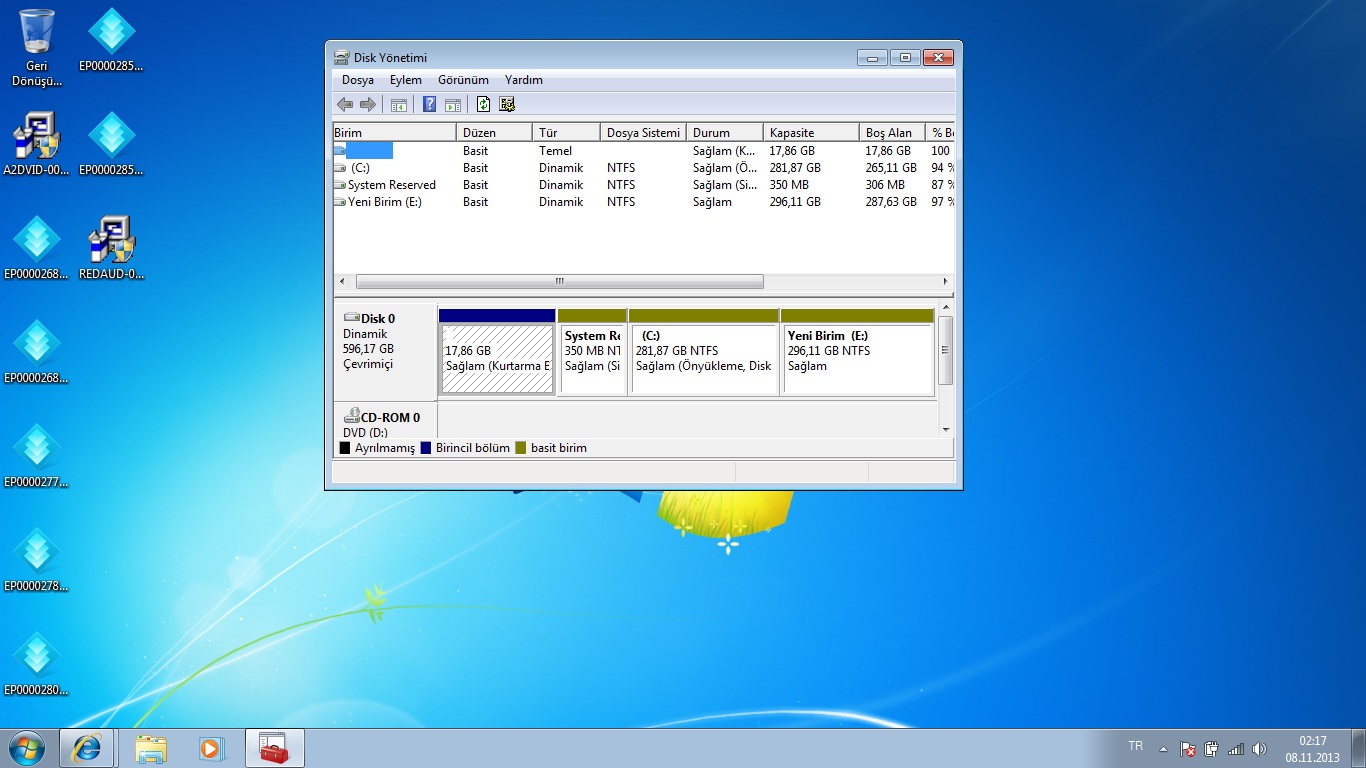Sort by the Boş Alan column header
The height and width of the screenshot is (768, 1366).
point(892,132)
